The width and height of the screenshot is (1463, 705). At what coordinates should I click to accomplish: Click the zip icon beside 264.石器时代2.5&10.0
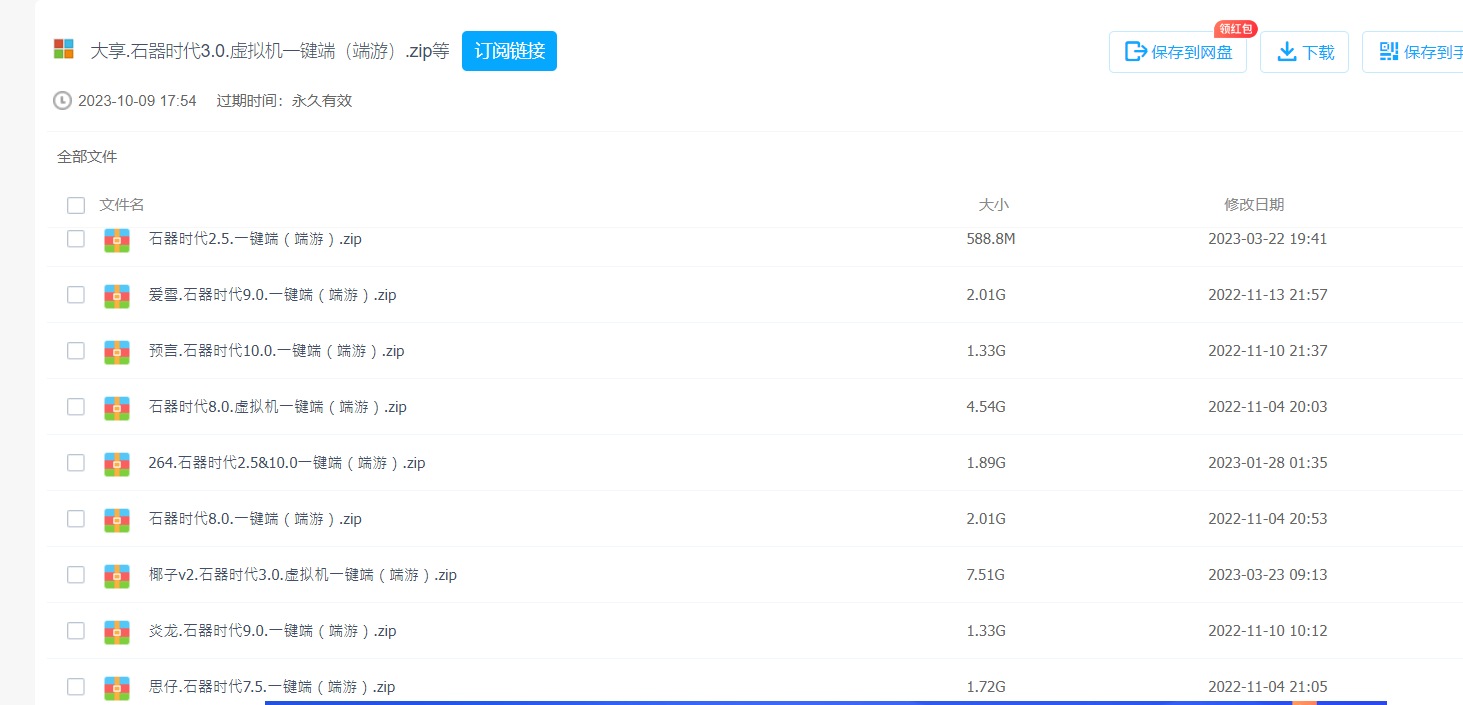click(x=117, y=463)
